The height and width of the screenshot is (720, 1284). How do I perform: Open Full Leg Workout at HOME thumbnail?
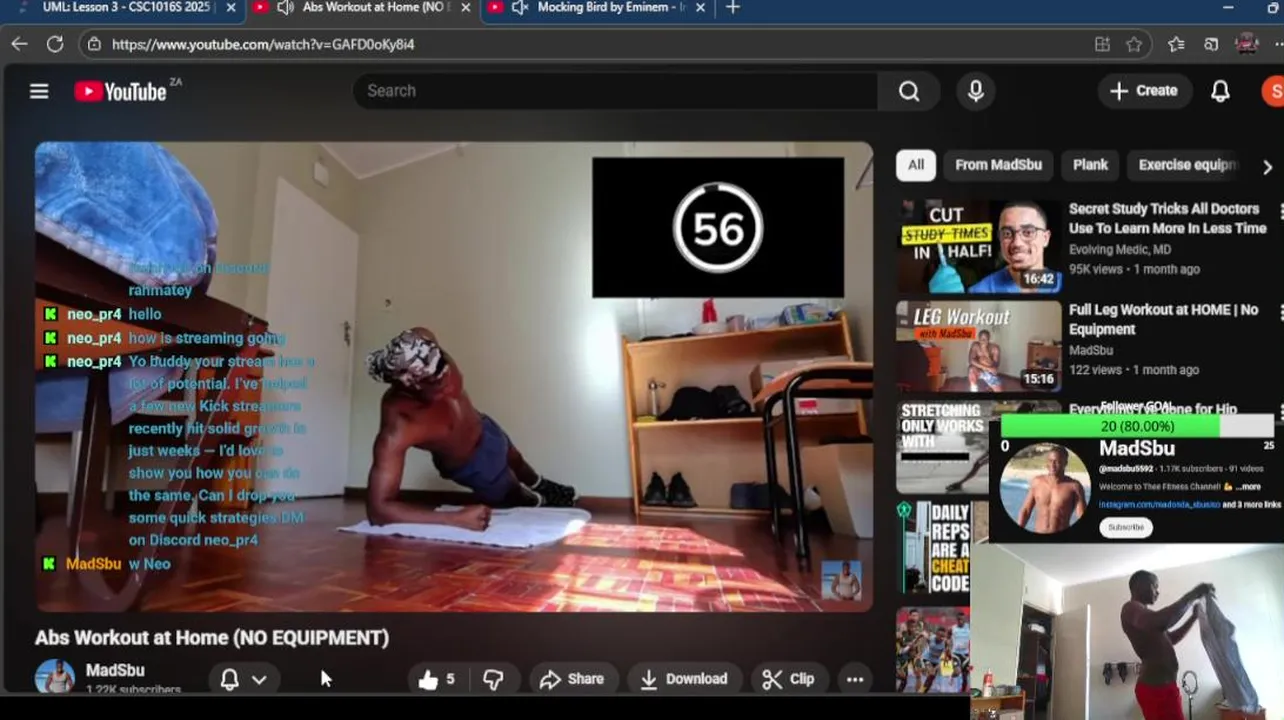click(x=978, y=347)
